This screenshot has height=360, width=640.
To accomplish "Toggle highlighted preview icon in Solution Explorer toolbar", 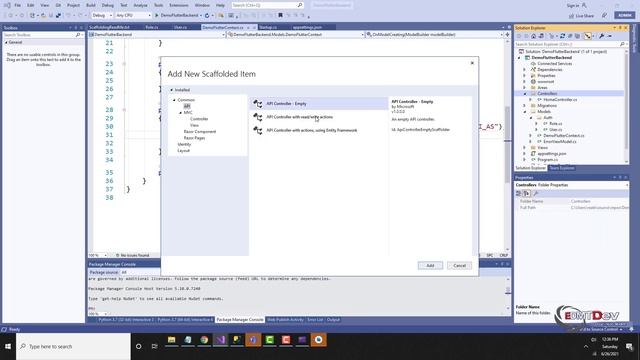I will coord(587,36).
